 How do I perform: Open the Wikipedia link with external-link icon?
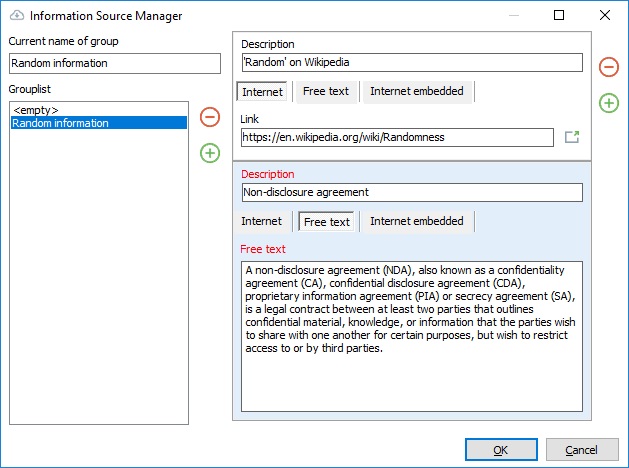(x=572, y=137)
